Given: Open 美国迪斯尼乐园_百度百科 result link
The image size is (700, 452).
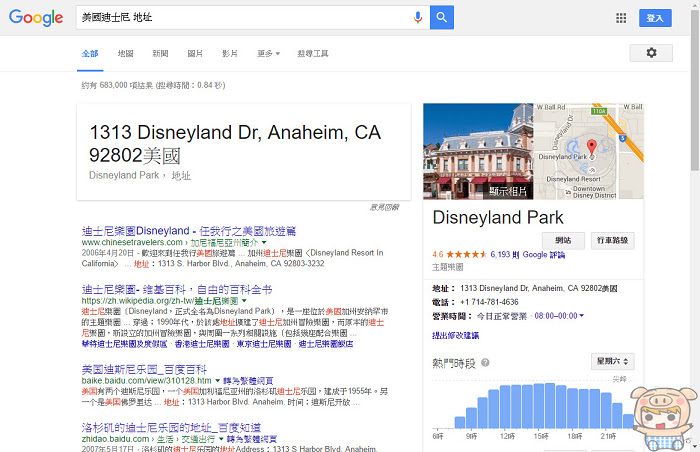Looking at the screenshot, I should coord(144,369).
